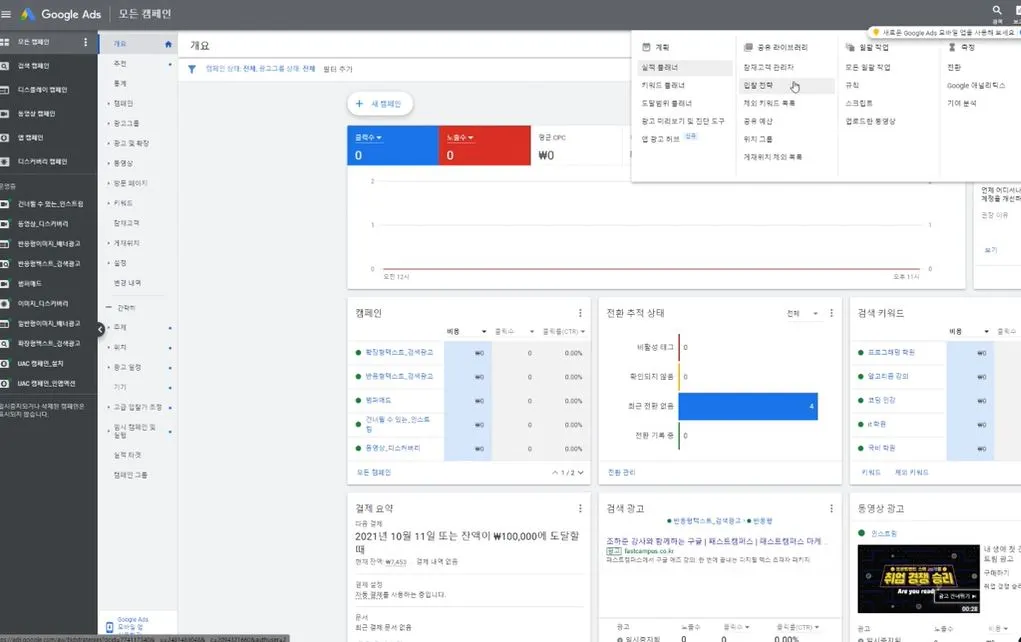
Task: Expand the 설정 nav item
Action: pos(120,263)
